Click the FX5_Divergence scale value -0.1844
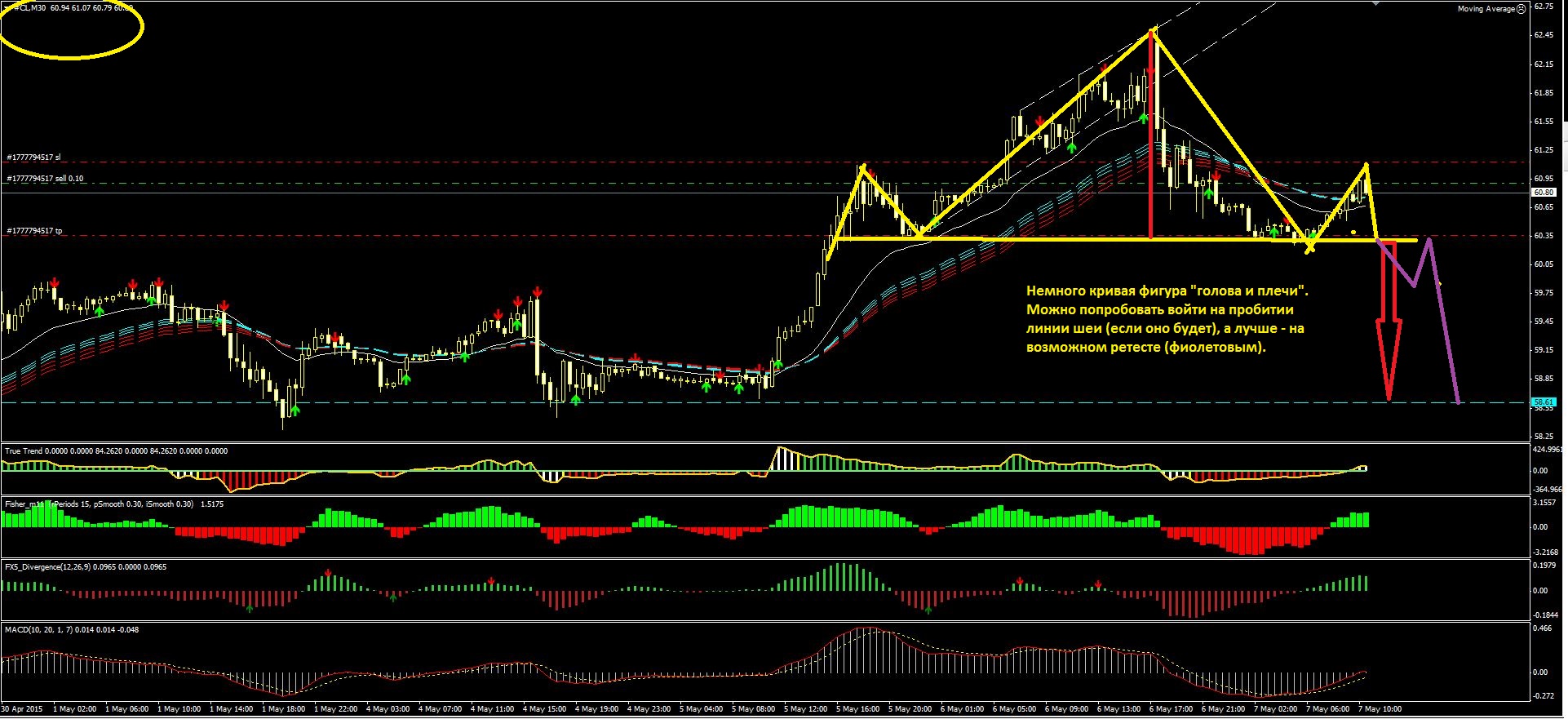Screen dimensions: 1568x719 pos(1545,615)
